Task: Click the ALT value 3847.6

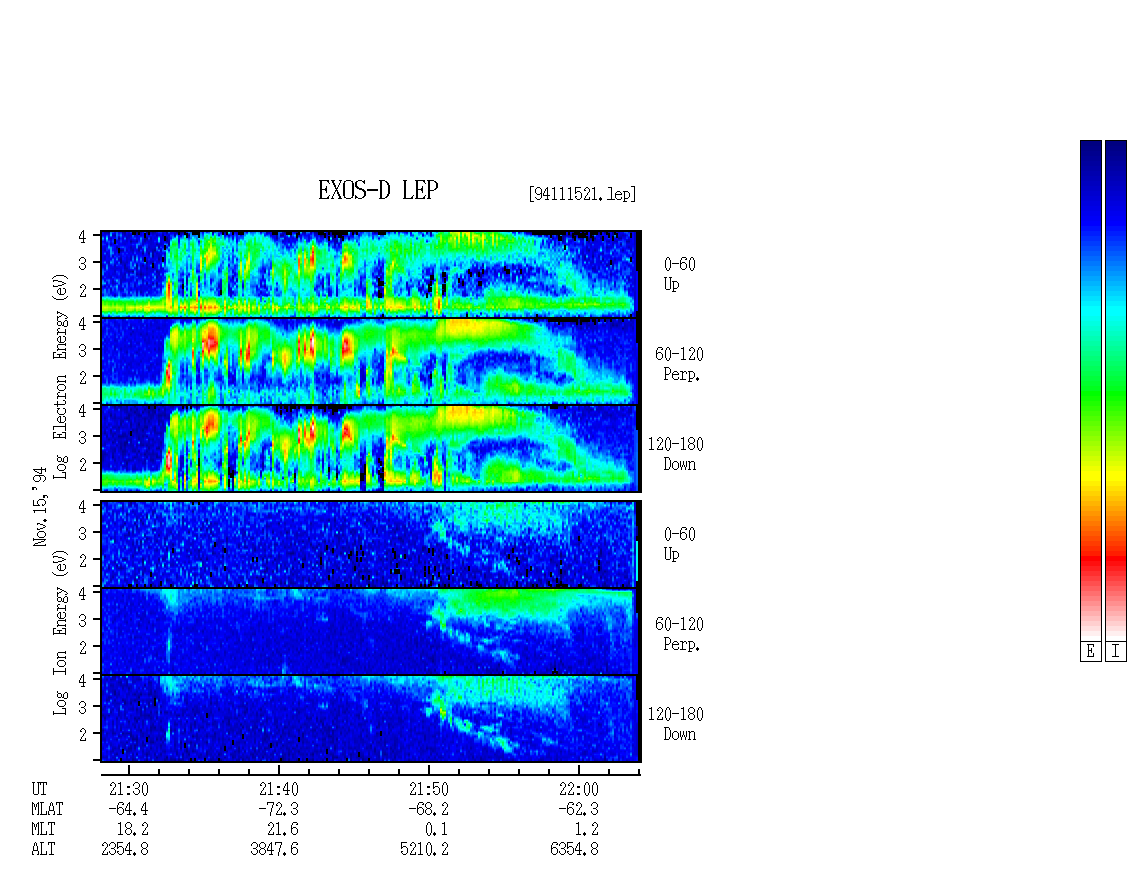Action: pos(275,850)
